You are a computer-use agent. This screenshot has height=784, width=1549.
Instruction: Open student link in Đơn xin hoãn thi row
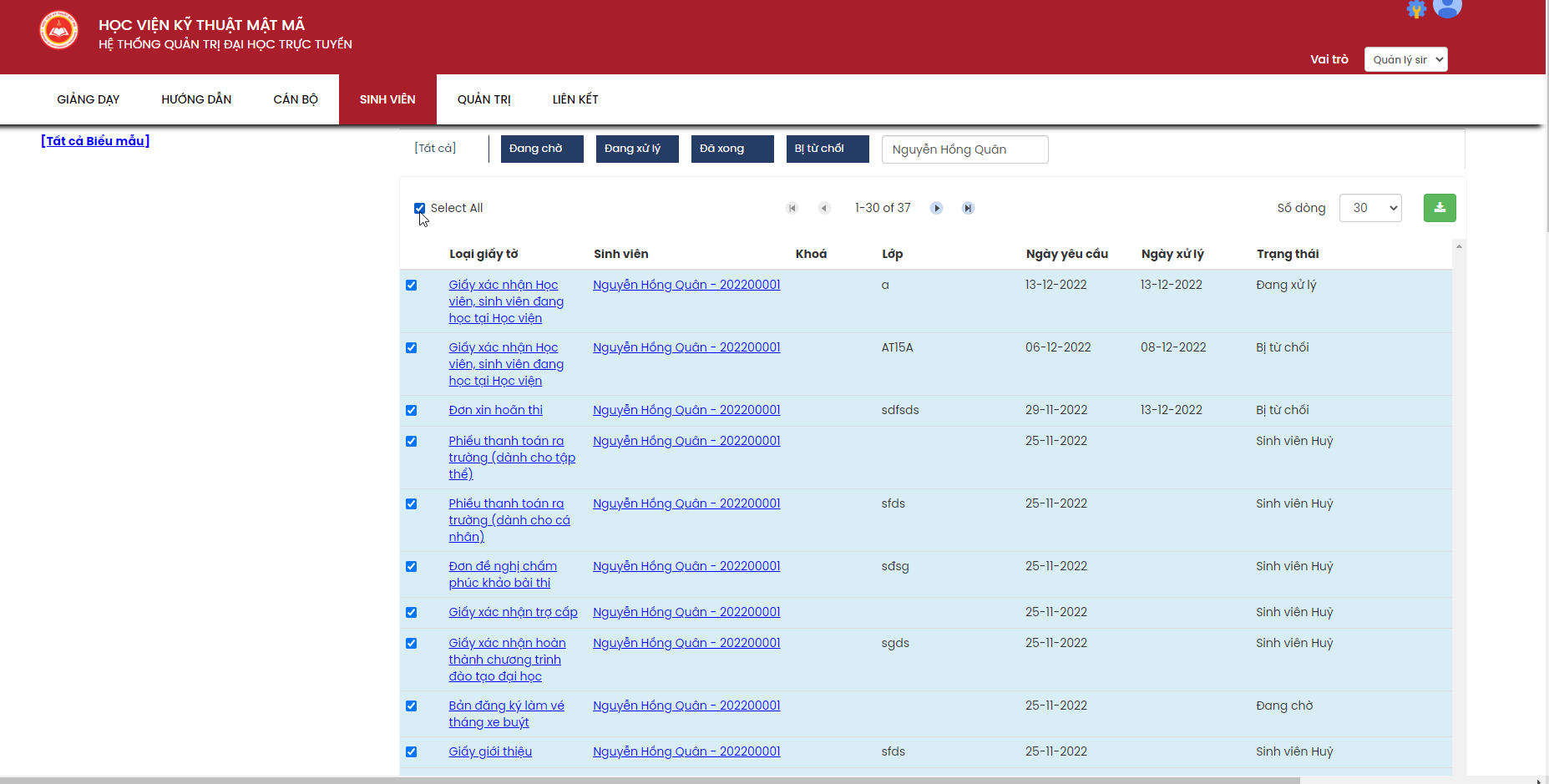click(x=686, y=410)
